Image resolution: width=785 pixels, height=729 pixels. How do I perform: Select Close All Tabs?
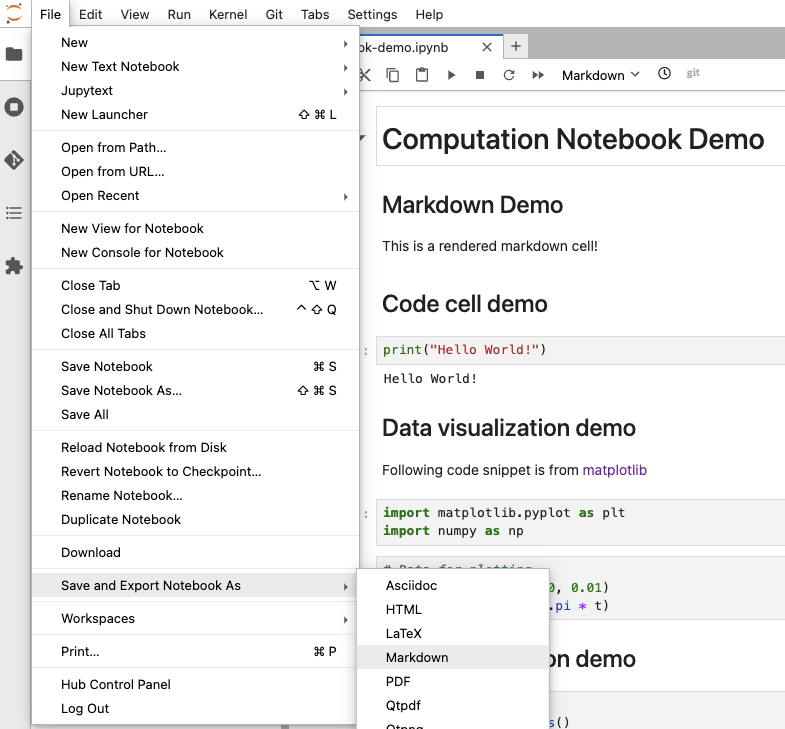coord(195,334)
